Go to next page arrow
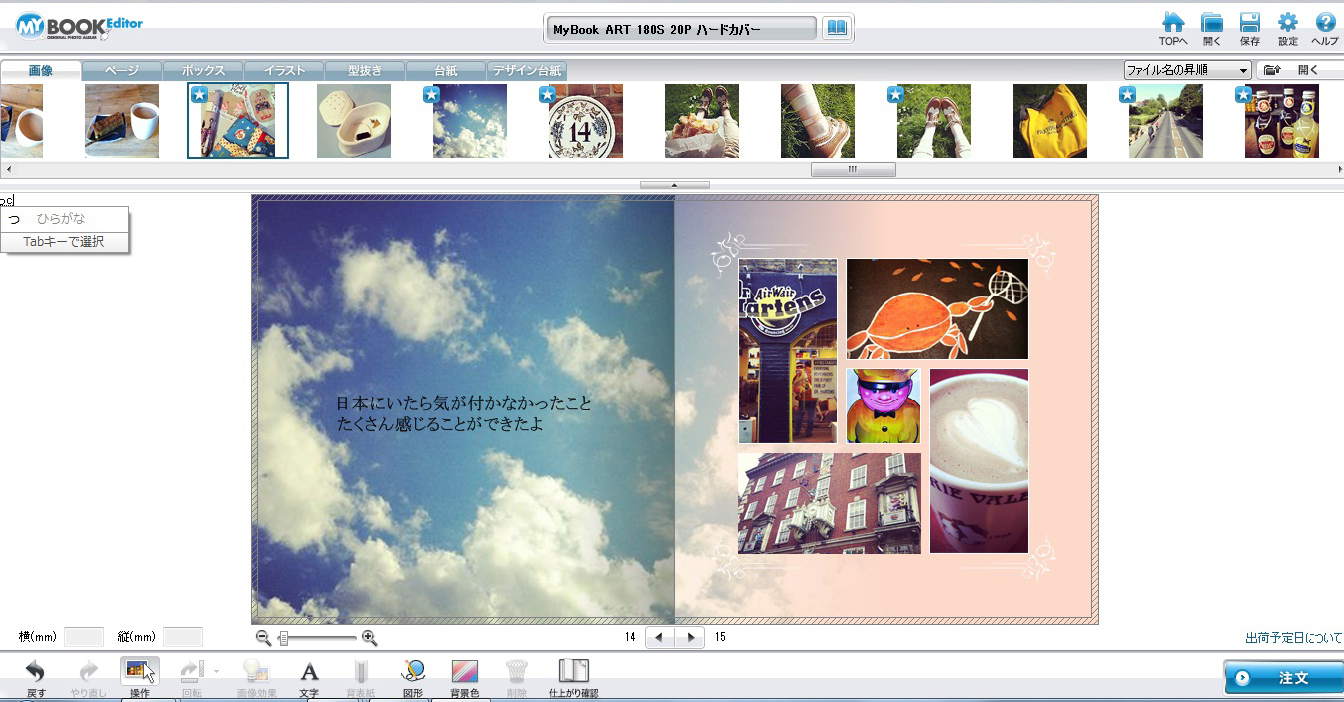The width and height of the screenshot is (1344, 702). click(x=690, y=637)
